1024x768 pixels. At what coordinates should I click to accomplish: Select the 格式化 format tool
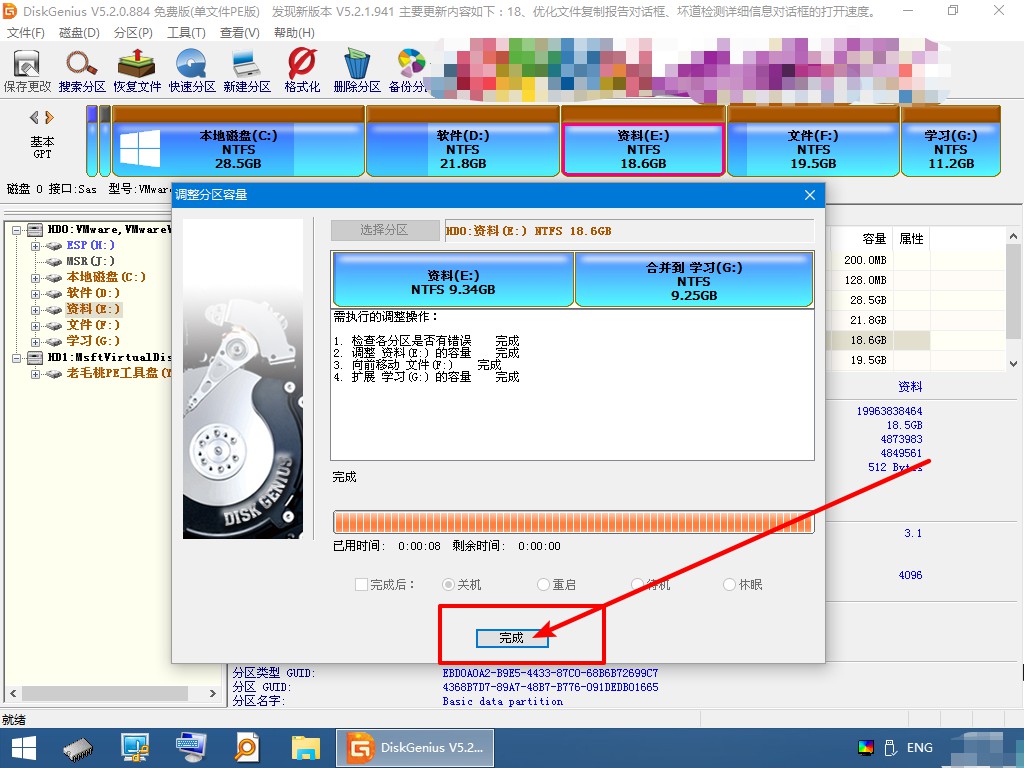[x=302, y=71]
